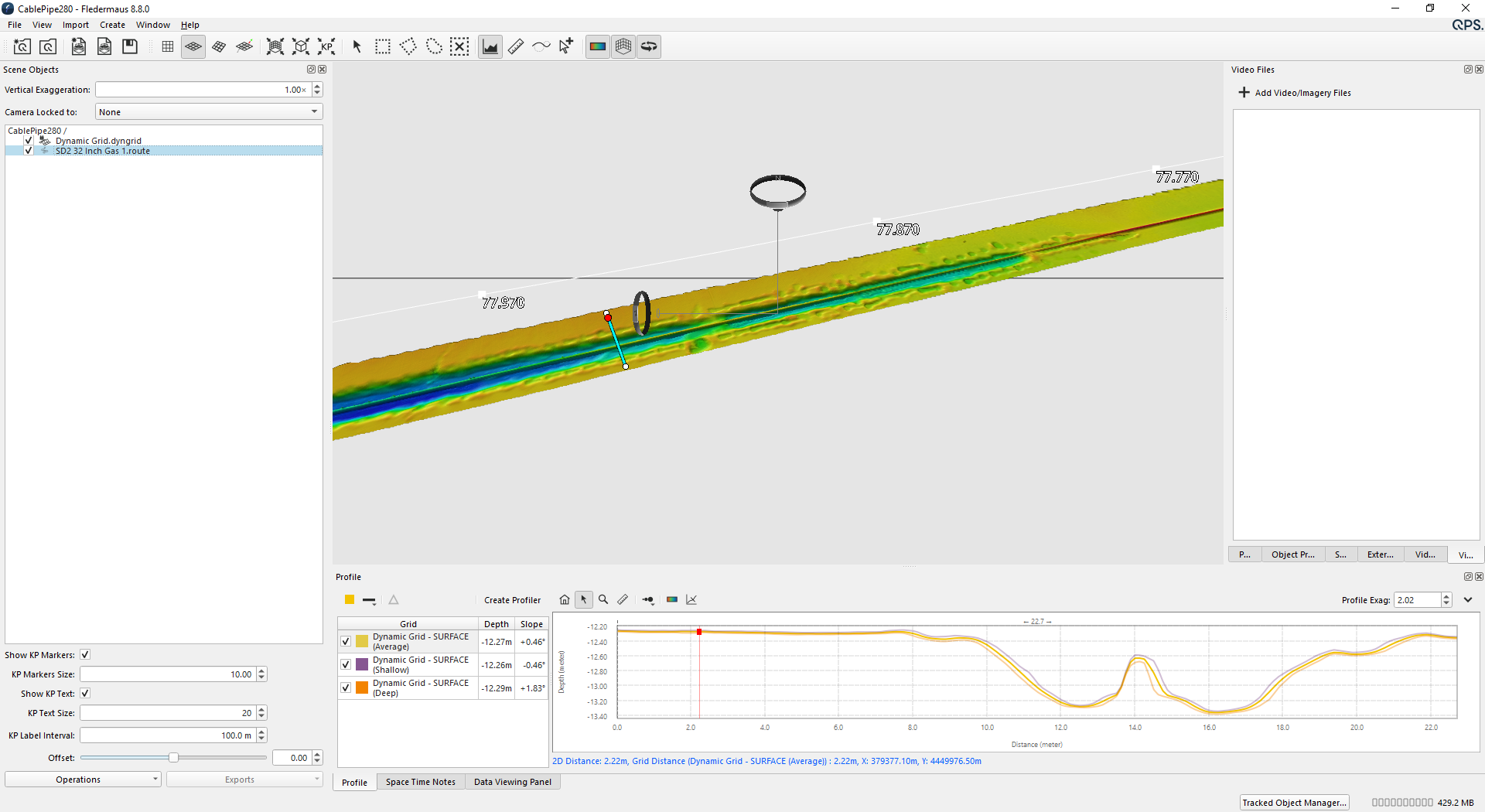This screenshot has height=812, width=1485.
Task: Click the clear selection X icon
Action: [459, 46]
